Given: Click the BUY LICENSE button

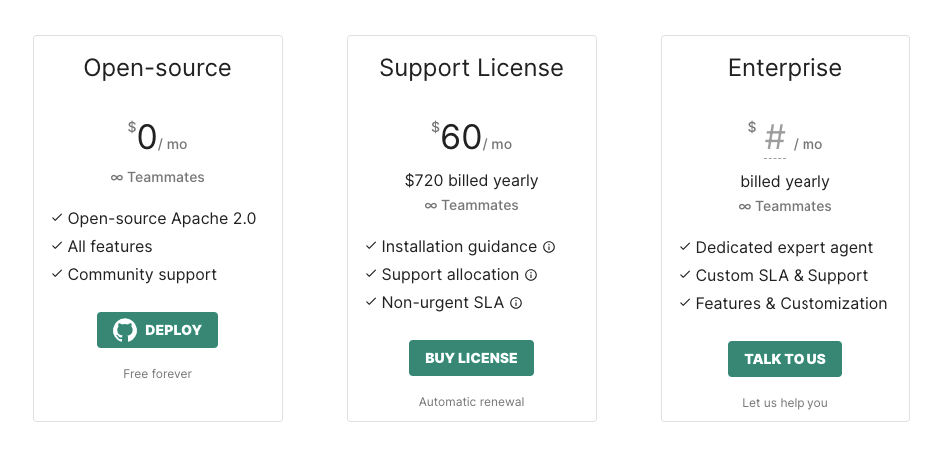Looking at the screenshot, I should 471,358.
